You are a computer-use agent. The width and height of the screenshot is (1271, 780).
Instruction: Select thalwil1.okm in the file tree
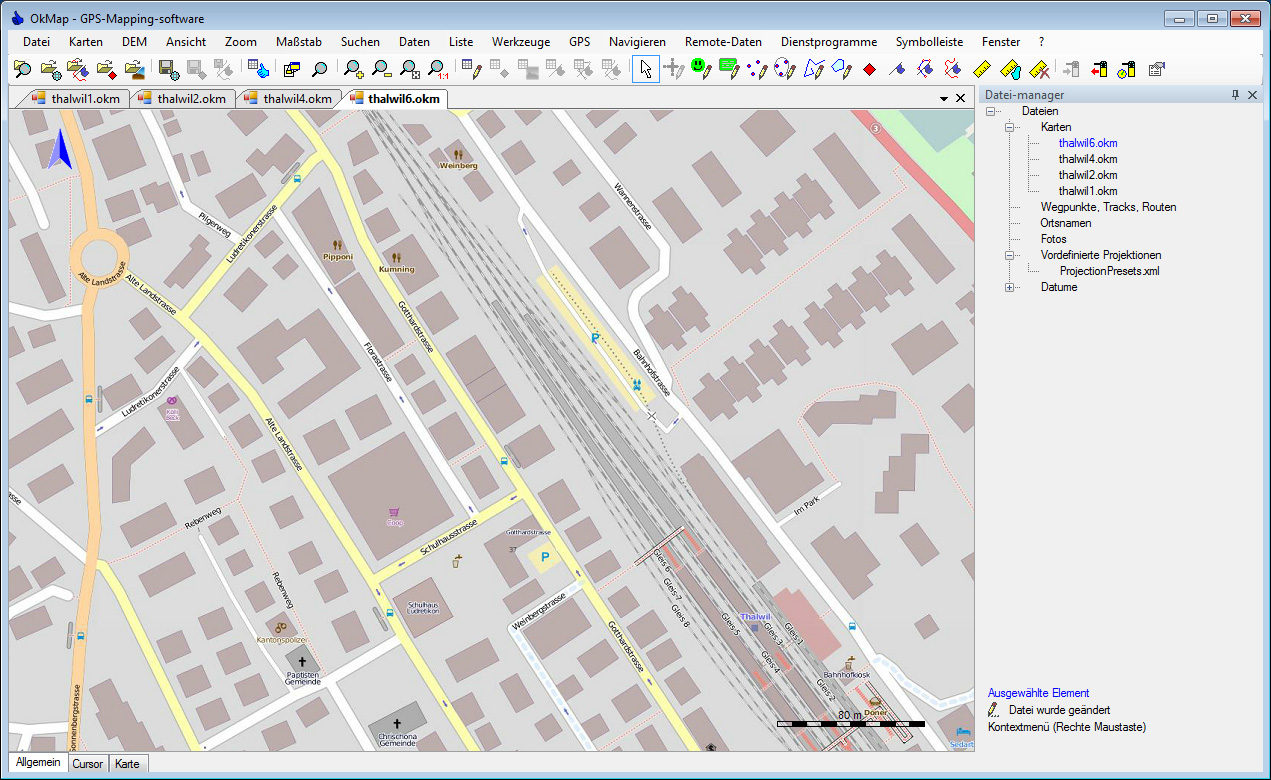pyautogui.click(x=1088, y=191)
